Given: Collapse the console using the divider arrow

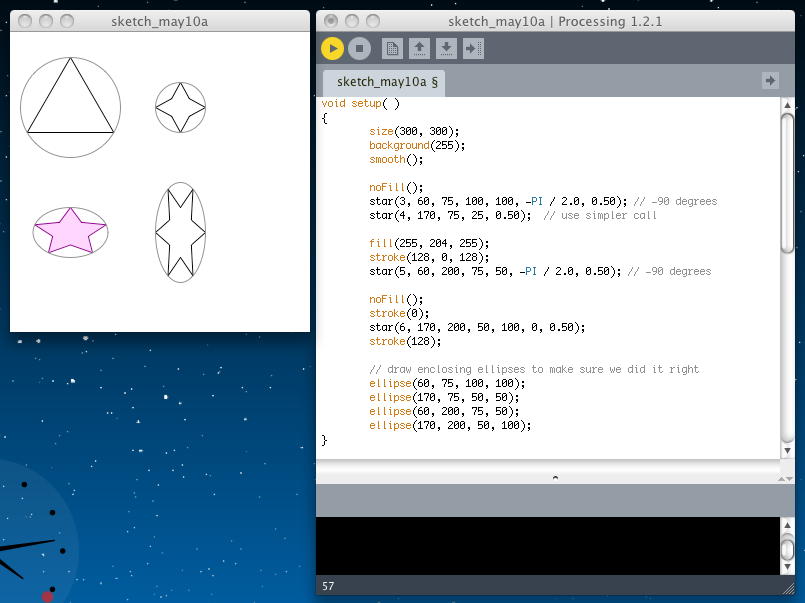Looking at the screenshot, I should point(556,478).
